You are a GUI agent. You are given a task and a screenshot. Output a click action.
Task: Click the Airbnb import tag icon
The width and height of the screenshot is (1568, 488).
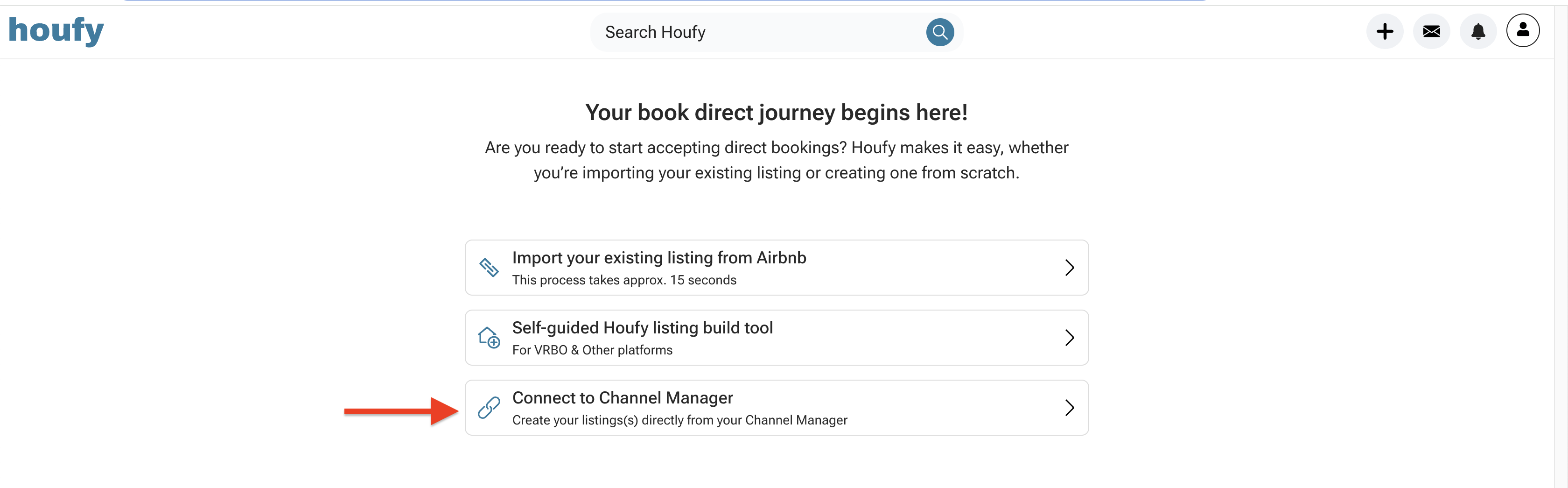489,268
